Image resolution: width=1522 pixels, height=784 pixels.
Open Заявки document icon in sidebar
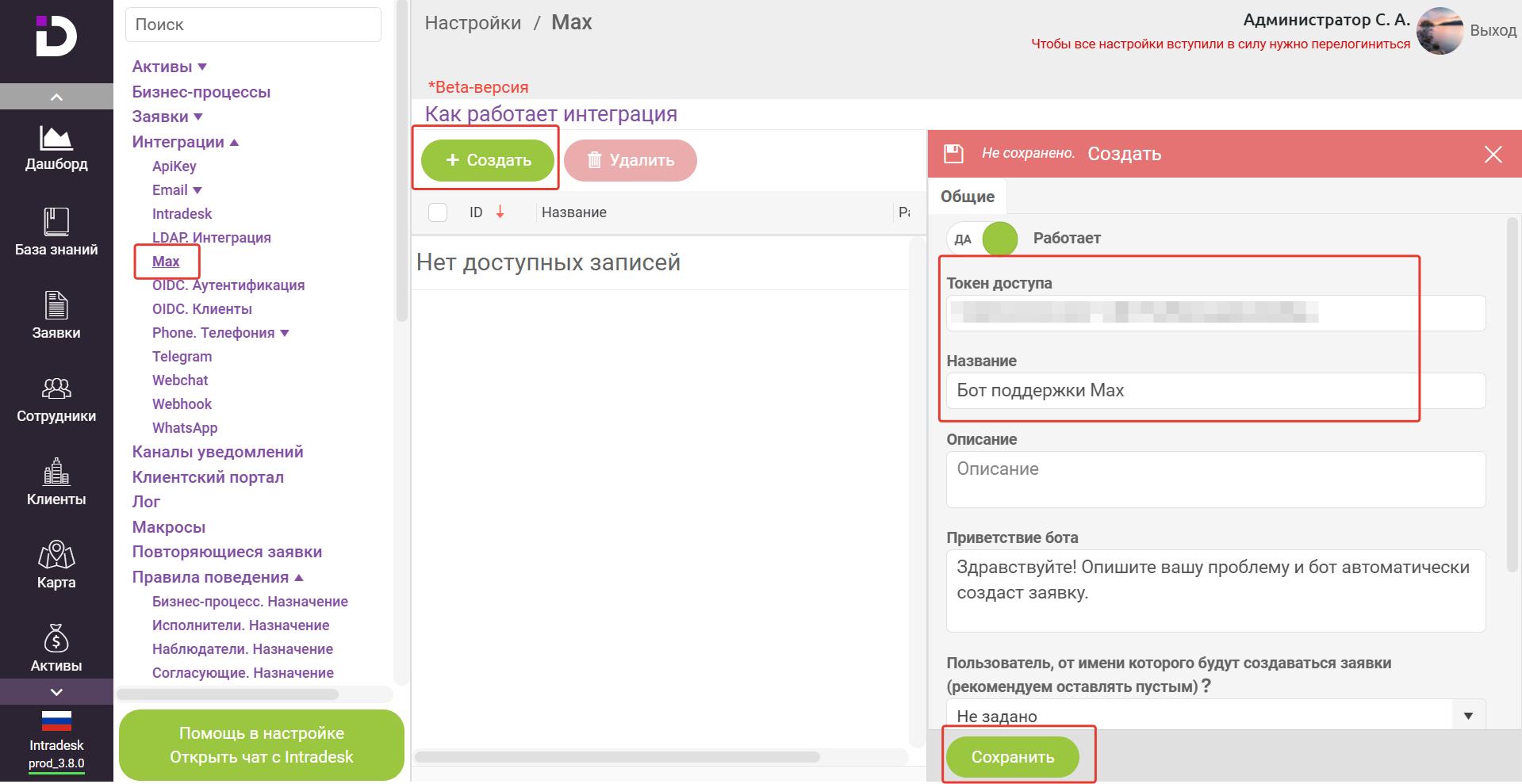(56, 305)
